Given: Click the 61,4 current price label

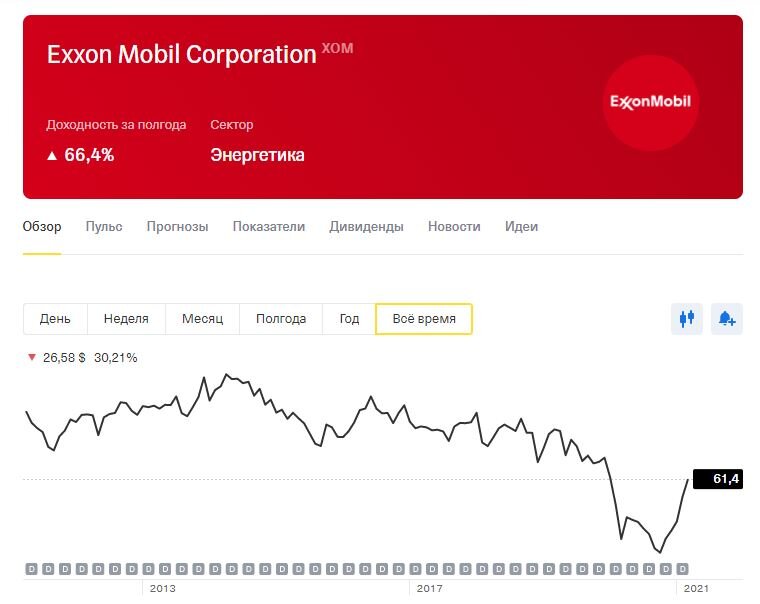Looking at the screenshot, I should (x=718, y=479).
